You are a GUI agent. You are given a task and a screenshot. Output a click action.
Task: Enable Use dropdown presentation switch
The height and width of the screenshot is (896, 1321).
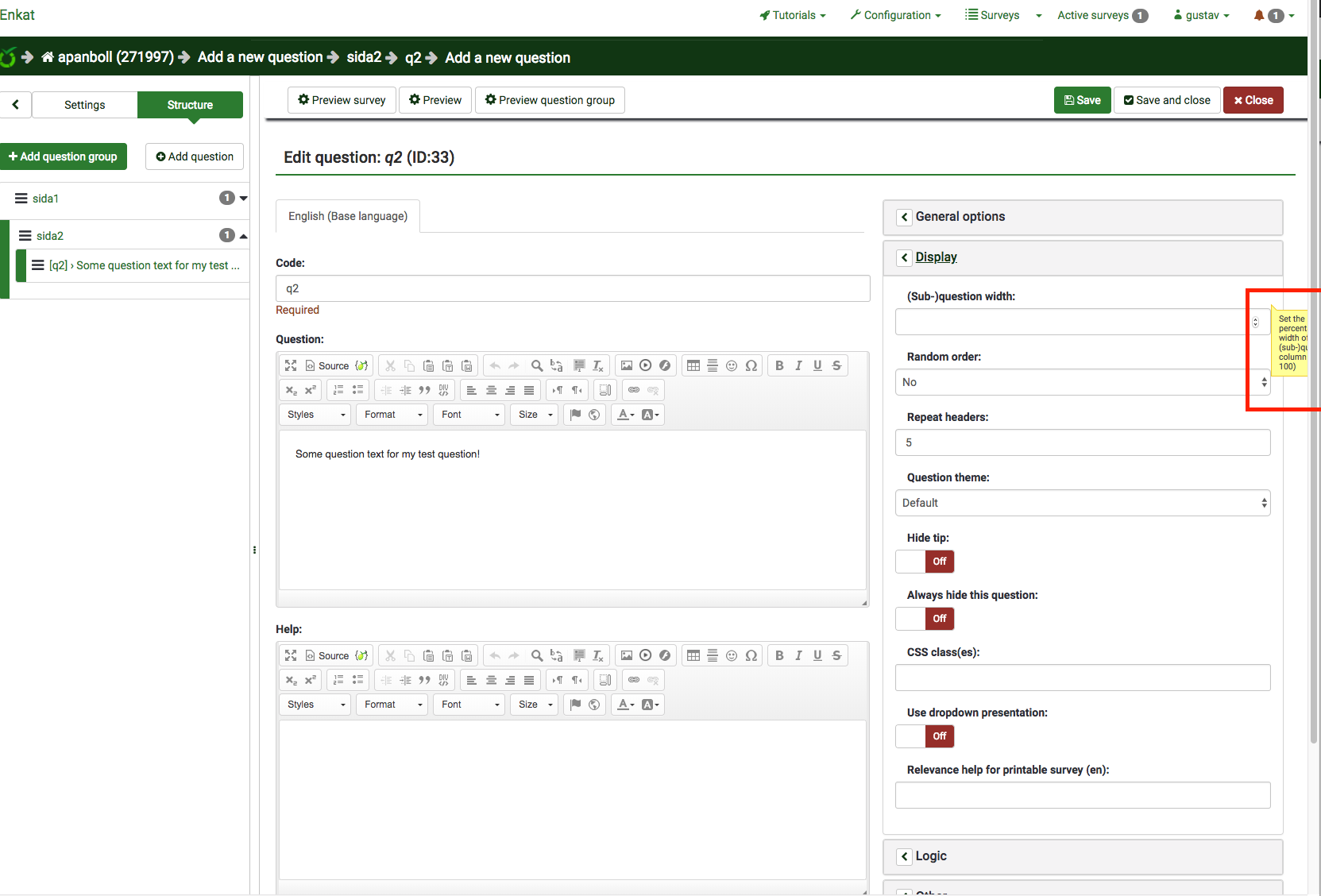(925, 736)
